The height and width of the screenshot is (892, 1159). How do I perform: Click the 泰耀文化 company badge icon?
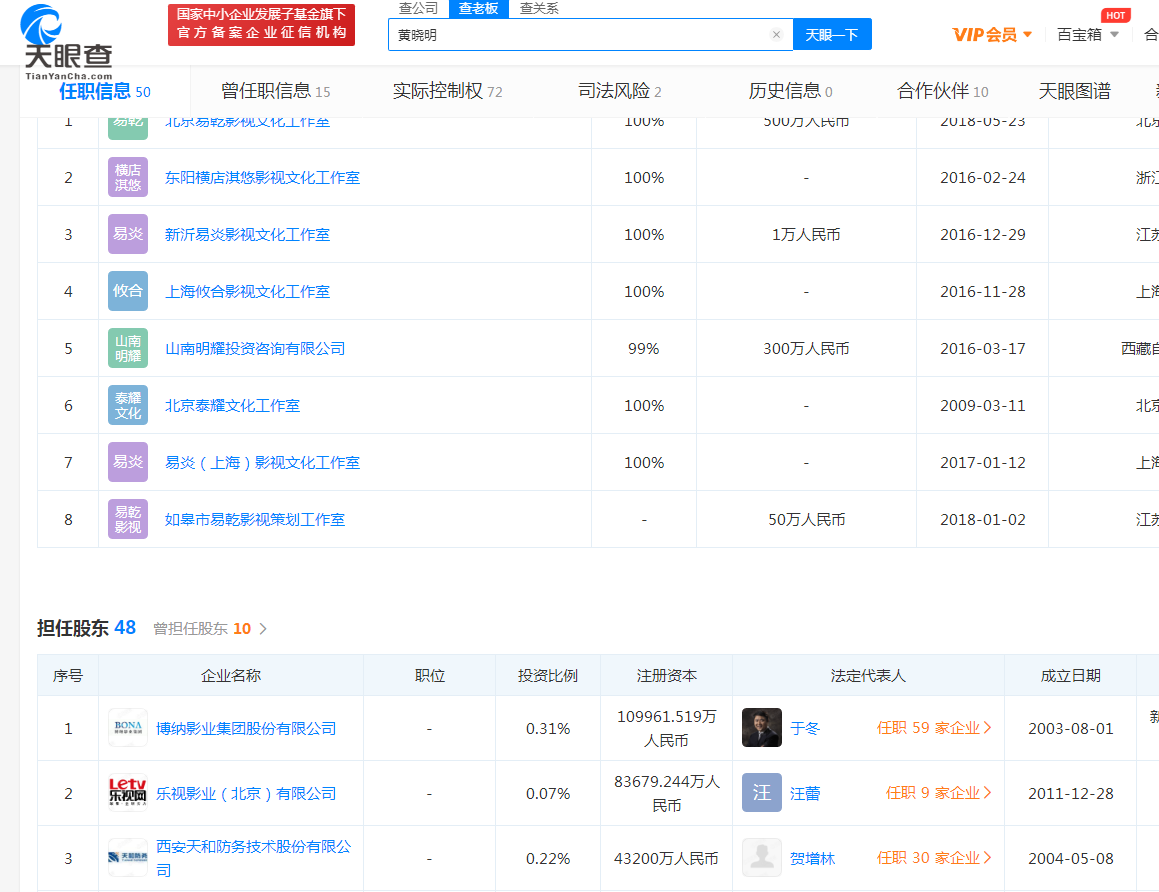[128, 405]
